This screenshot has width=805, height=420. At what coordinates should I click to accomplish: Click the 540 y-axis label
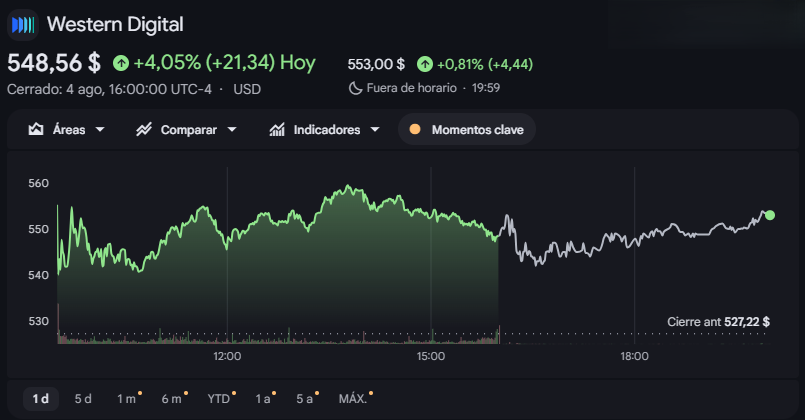(x=39, y=275)
